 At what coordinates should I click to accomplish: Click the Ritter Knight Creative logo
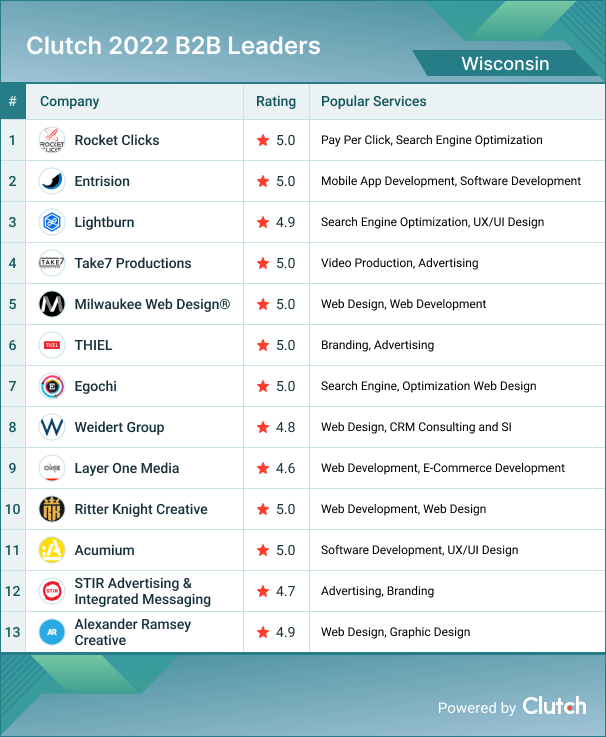(52, 510)
